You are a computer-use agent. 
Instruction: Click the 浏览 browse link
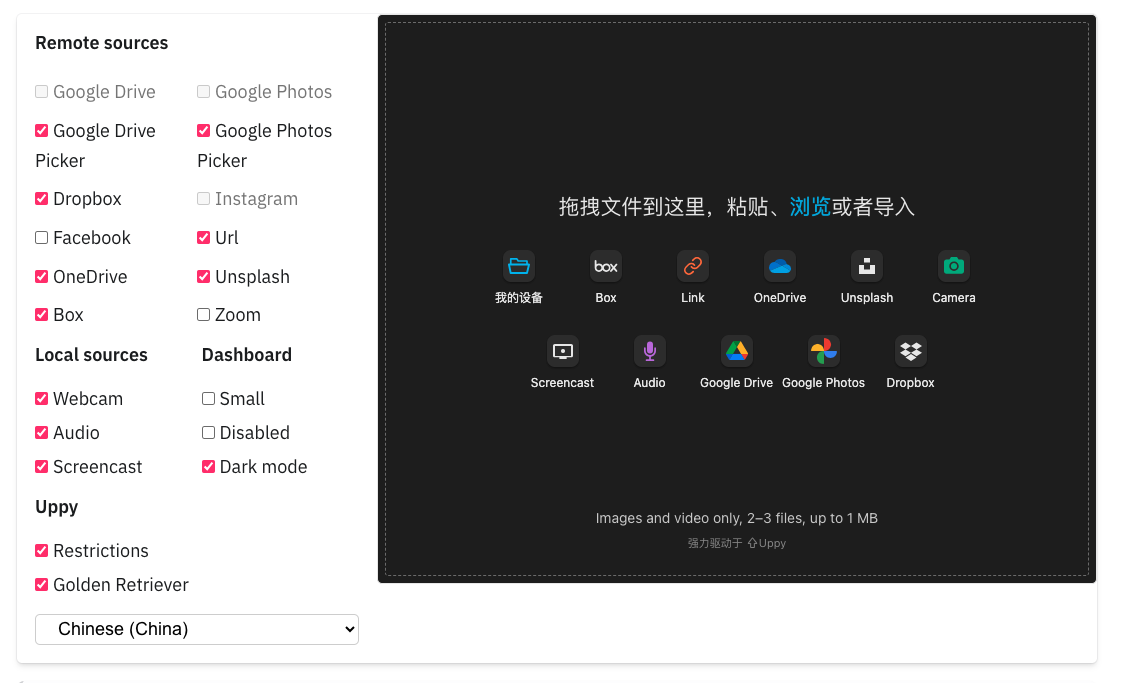click(810, 207)
